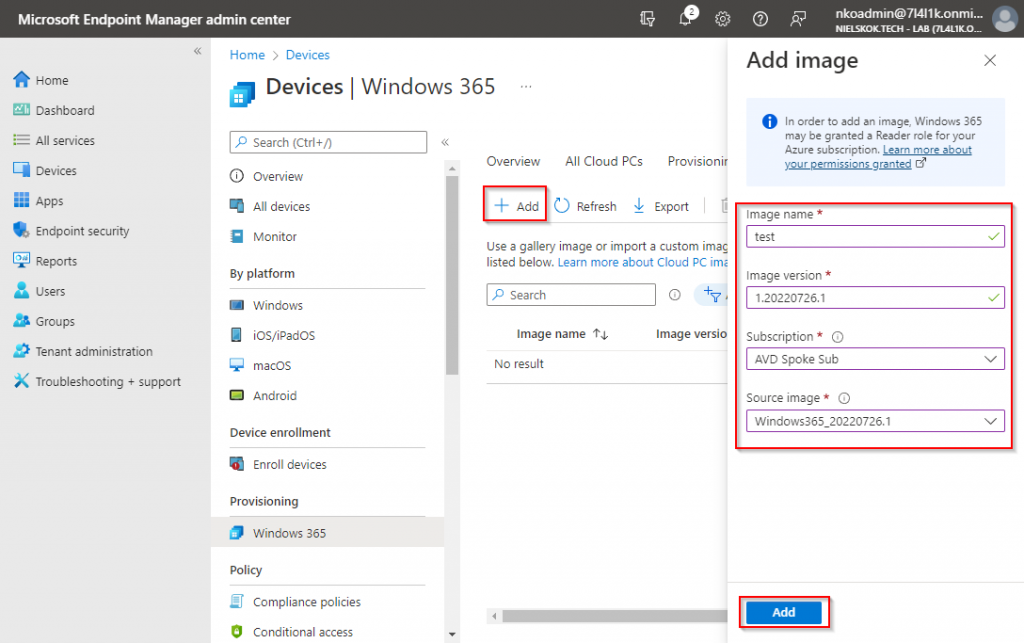The height and width of the screenshot is (643, 1024).
Task: Click the Image version text field
Action: click(875, 298)
